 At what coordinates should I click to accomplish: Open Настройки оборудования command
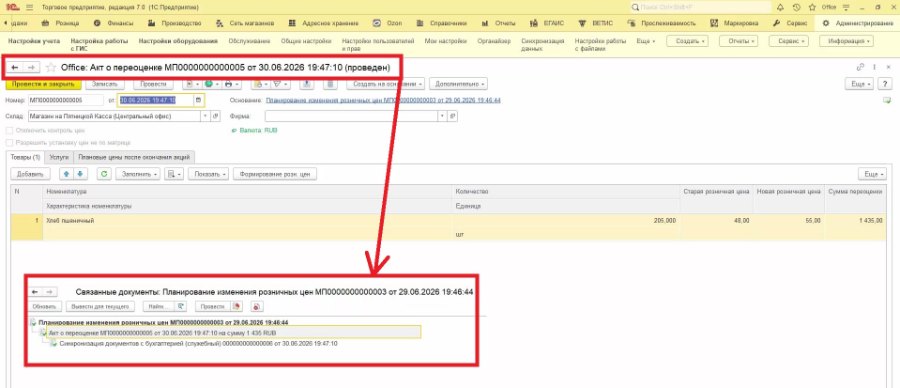(x=178, y=41)
